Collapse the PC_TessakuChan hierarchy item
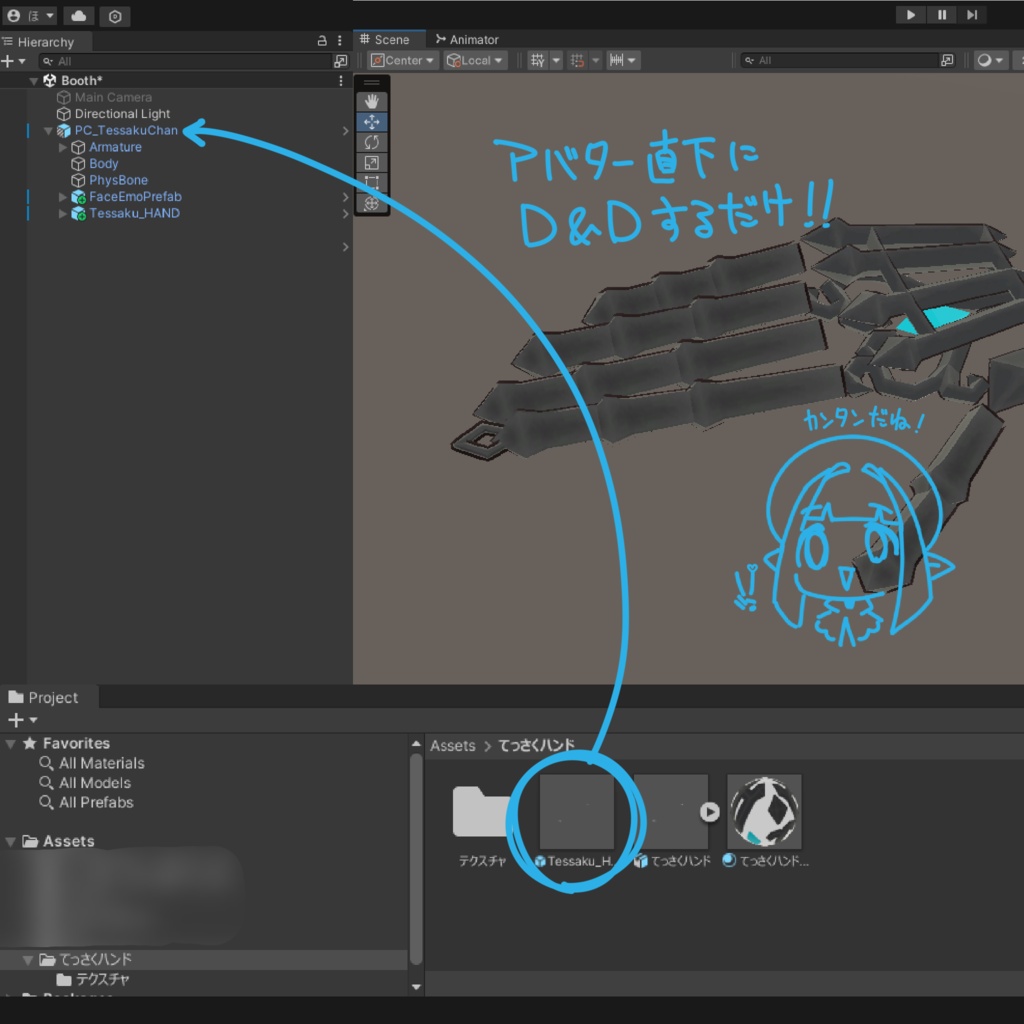The height and width of the screenshot is (1024, 1024). (x=48, y=131)
